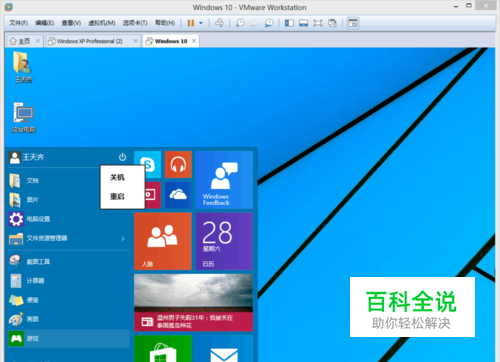Toggle the thumbnail bar view icon
This screenshot has height=362, width=500.
(x=303, y=23)
